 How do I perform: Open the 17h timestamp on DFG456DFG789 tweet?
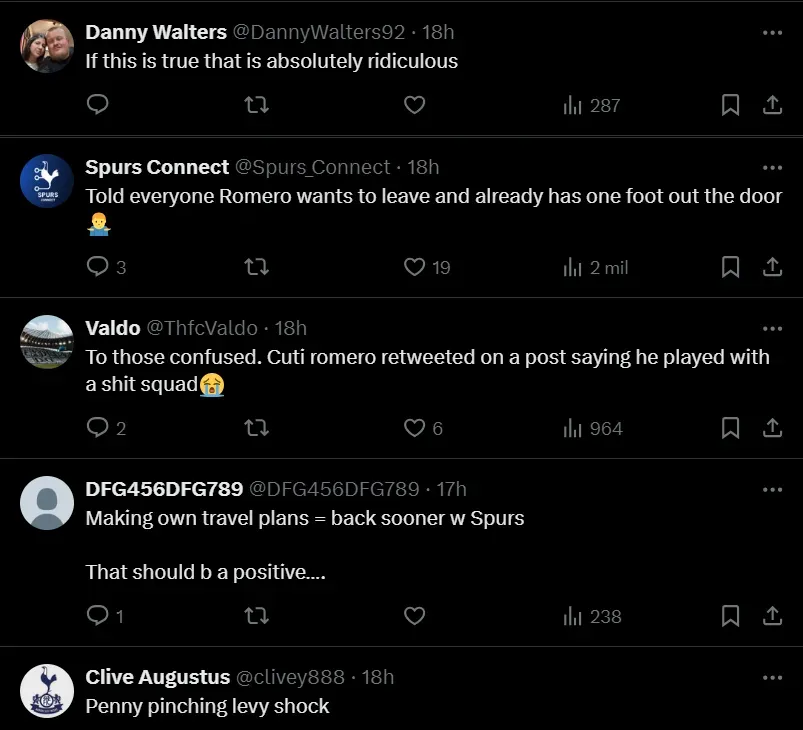tap(452, 489)
